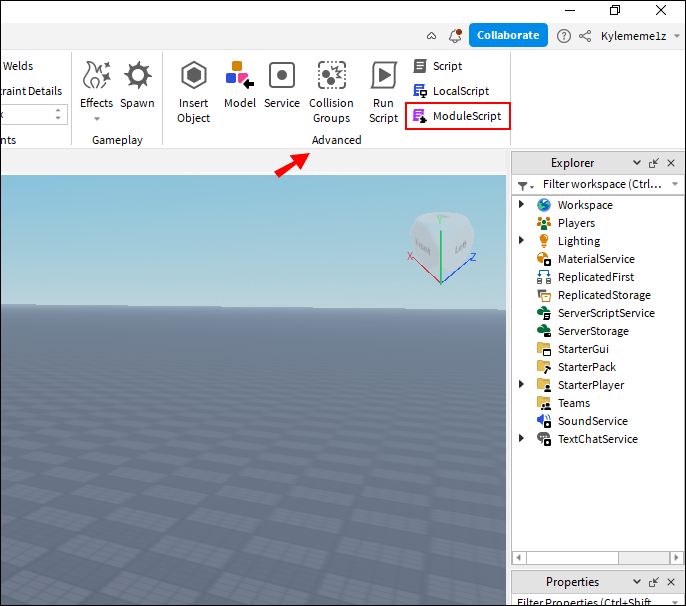Insert a Spawn location
The height and width of the screenshot is (606, 686).
(x=137, y=85)
